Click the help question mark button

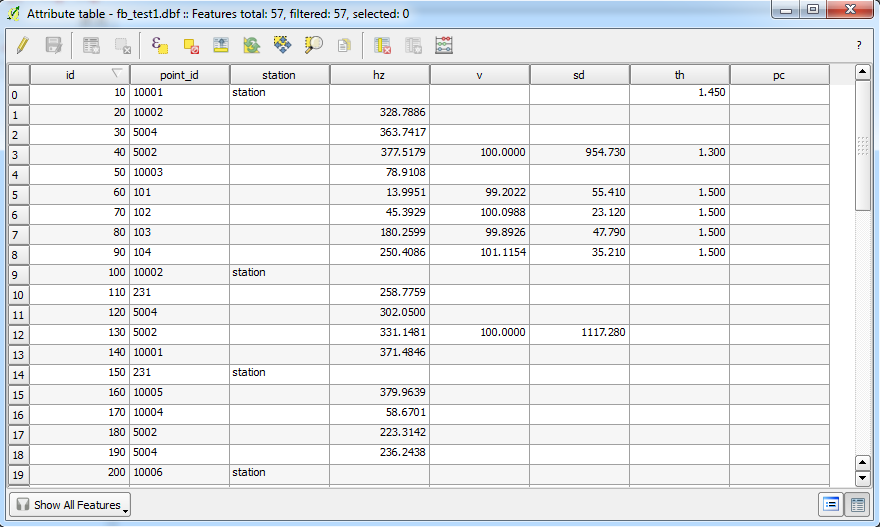pos(858,45)
